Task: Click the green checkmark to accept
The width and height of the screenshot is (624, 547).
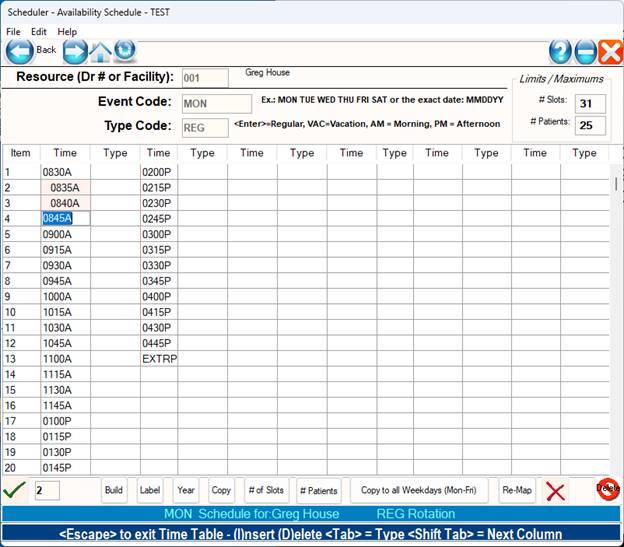Action: pyautogui.click(x=14, y=490)
